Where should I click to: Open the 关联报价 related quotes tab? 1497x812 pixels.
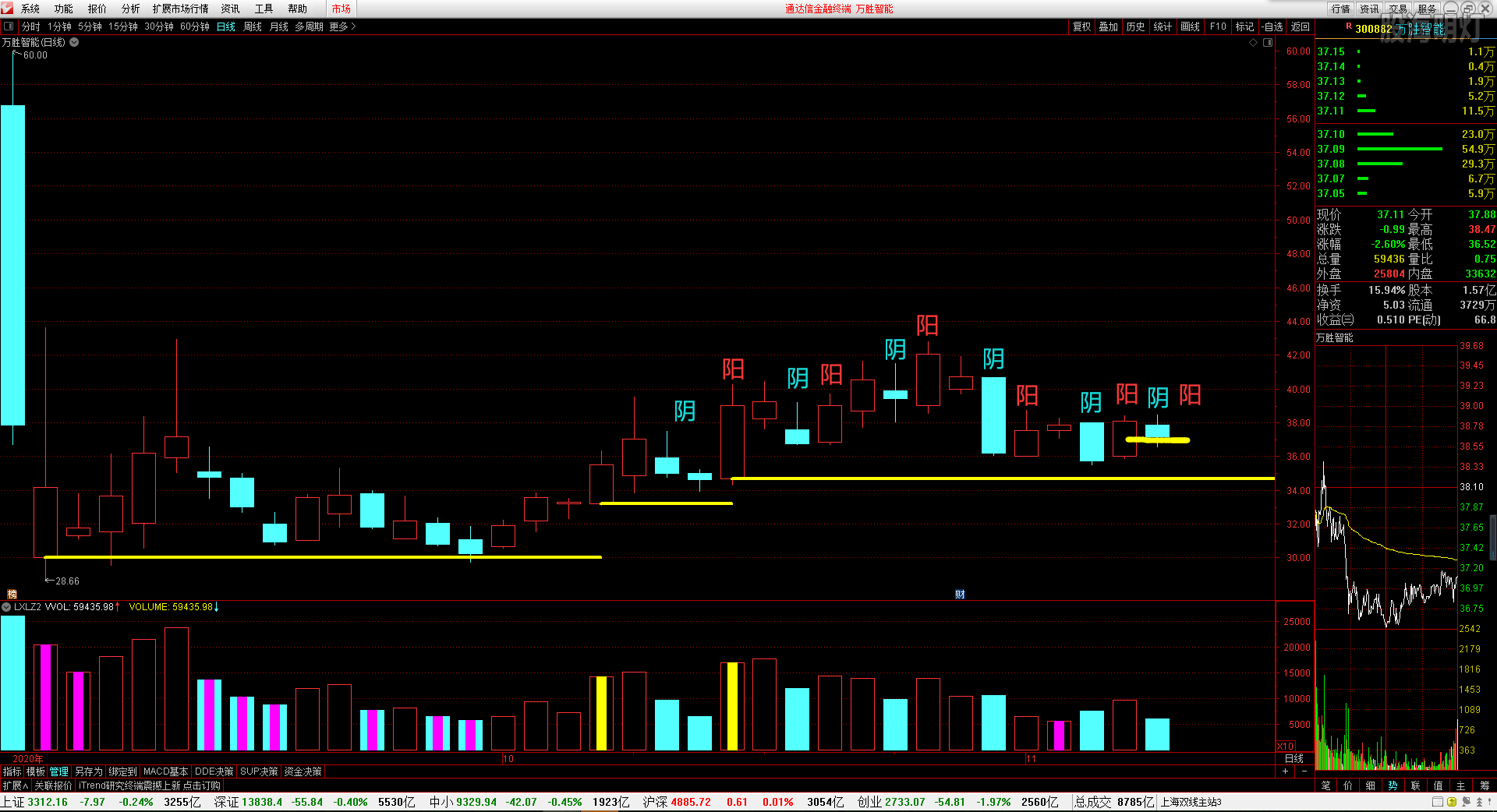click(53, 786)
